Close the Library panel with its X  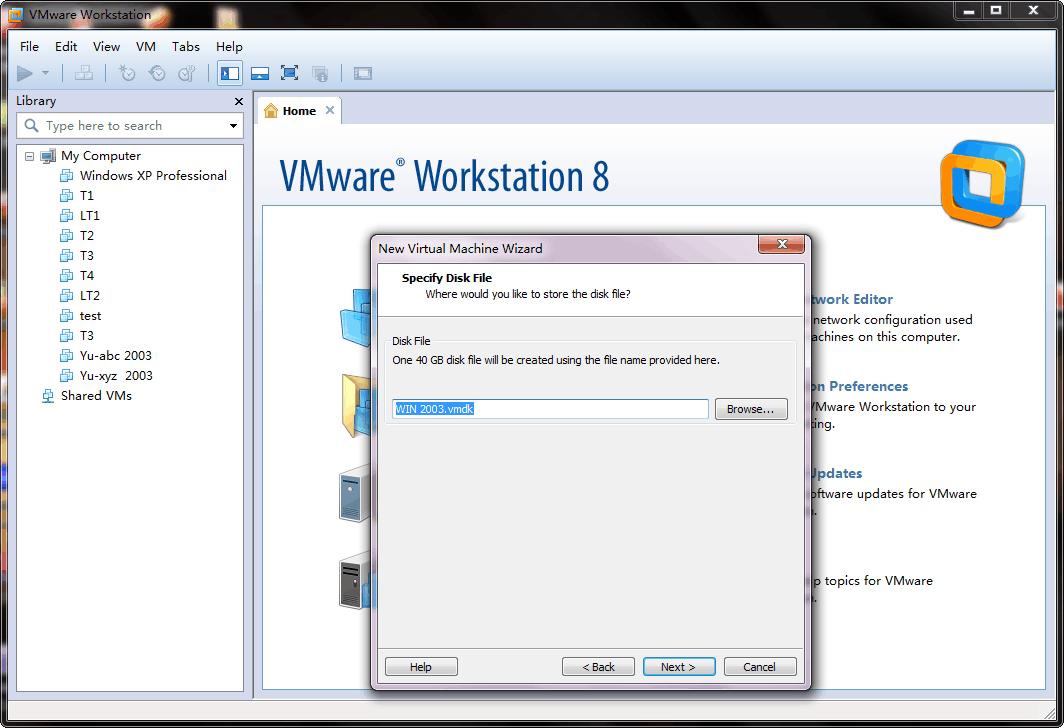(x=238, y=101)
